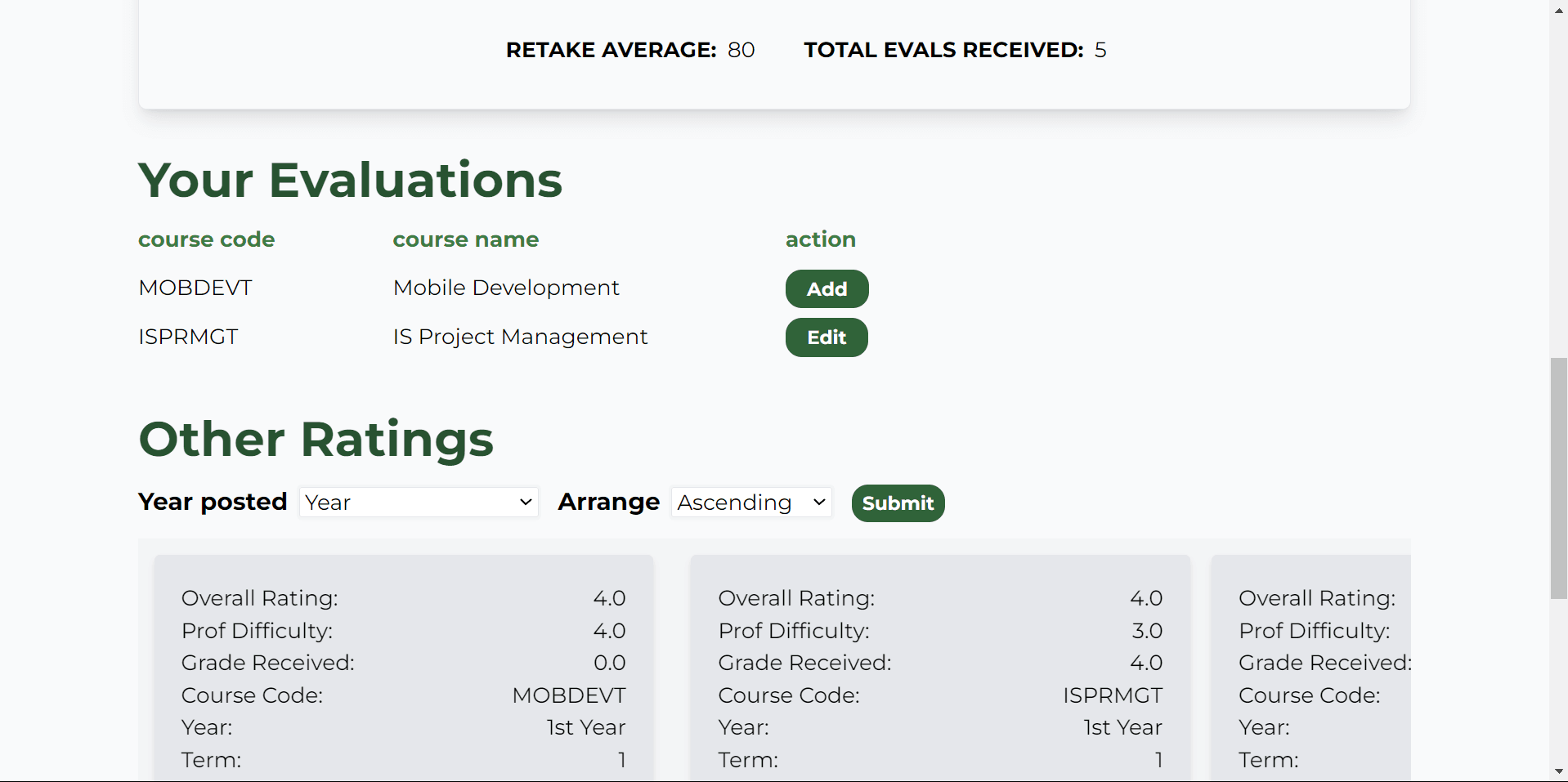The height and width of the screenshot is (782, 1568).
Task: Click the scrollbar down arrow
Action: coord(1557,772)
